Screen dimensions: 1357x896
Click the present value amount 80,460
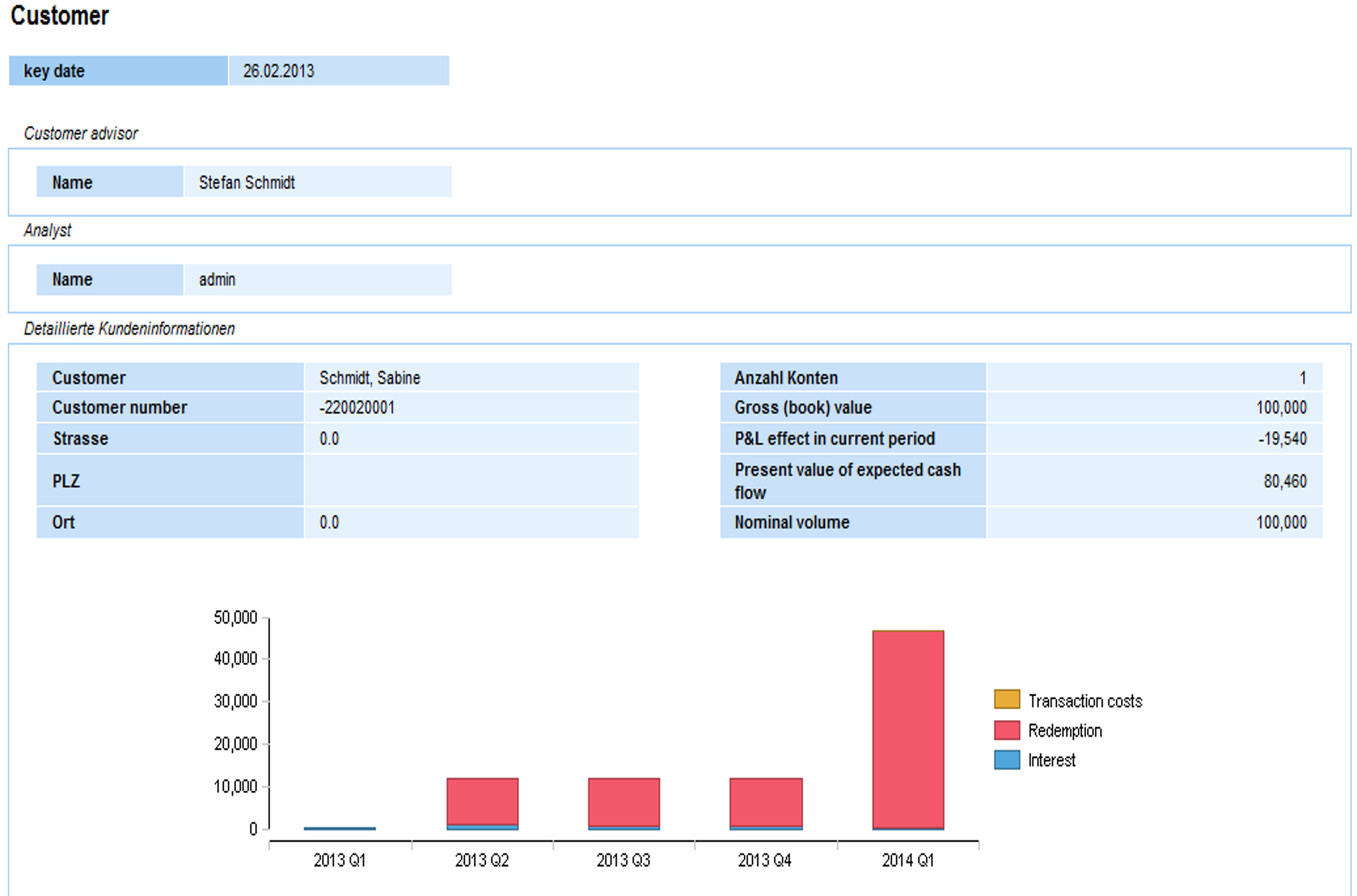[x=1285, y=481]
